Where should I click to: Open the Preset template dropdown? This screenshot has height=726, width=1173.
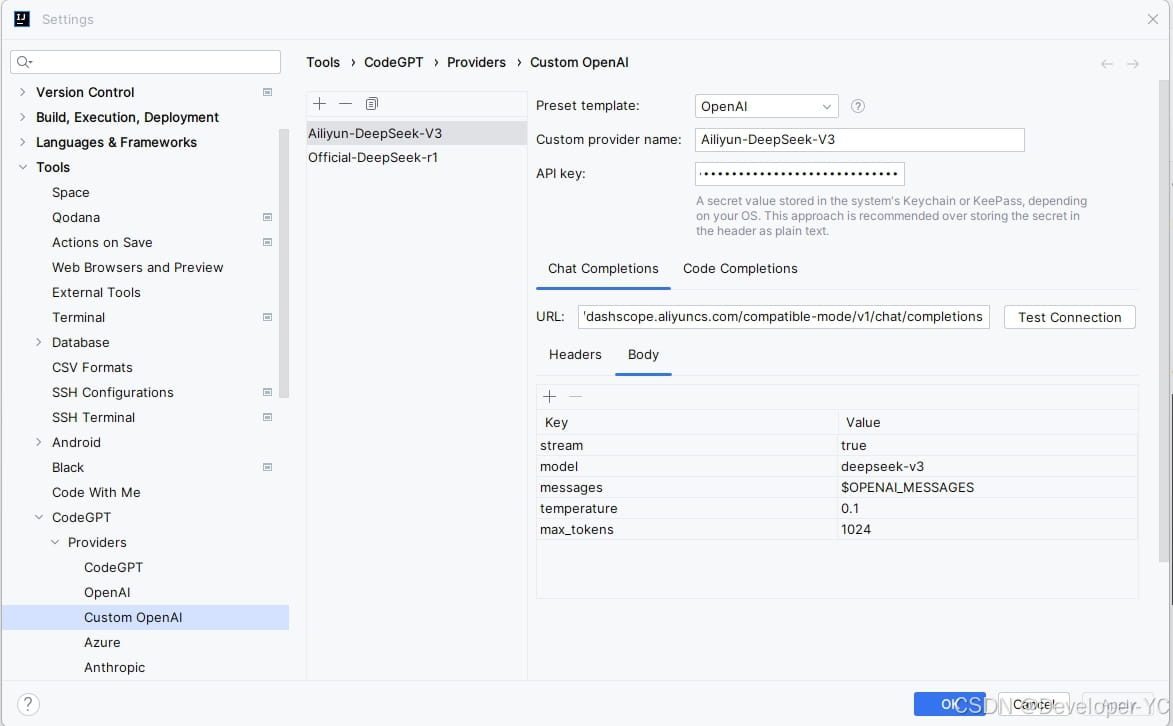coord(767,106)
